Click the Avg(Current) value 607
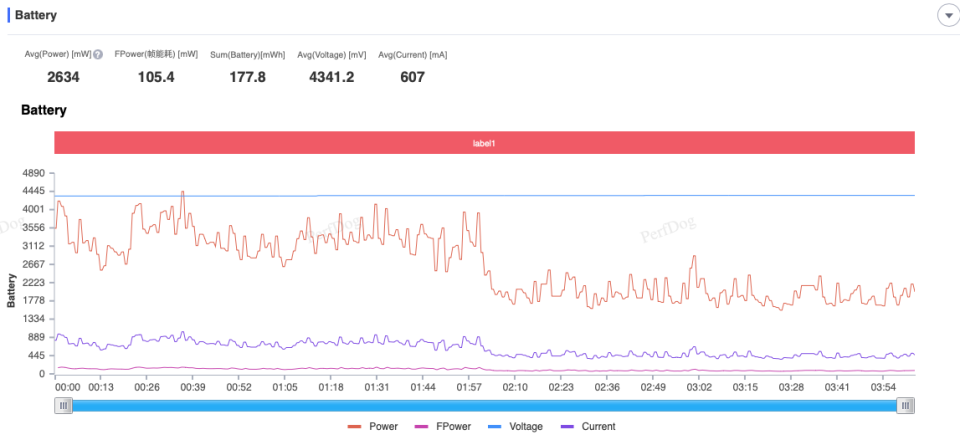 tap(412, 77)
